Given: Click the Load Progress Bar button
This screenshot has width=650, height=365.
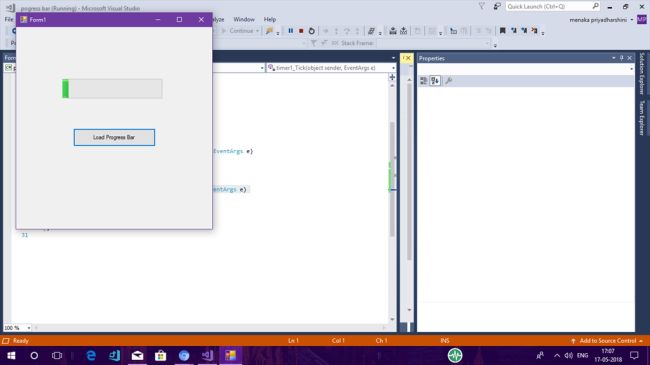Looking at the screenshot, I should (x=114, y=137).
